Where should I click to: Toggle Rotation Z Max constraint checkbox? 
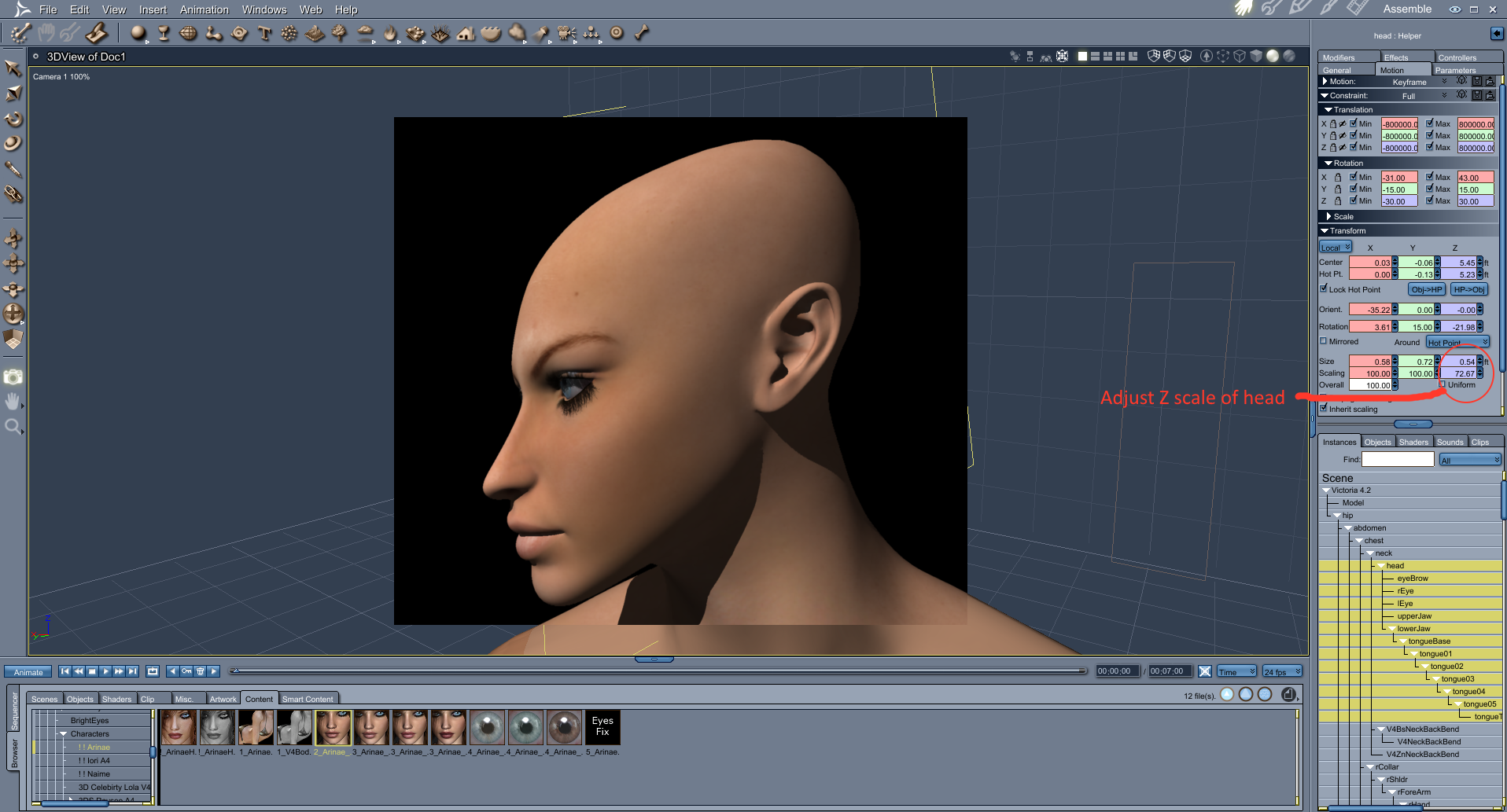pyautogui.click(x=1430, y=200)
